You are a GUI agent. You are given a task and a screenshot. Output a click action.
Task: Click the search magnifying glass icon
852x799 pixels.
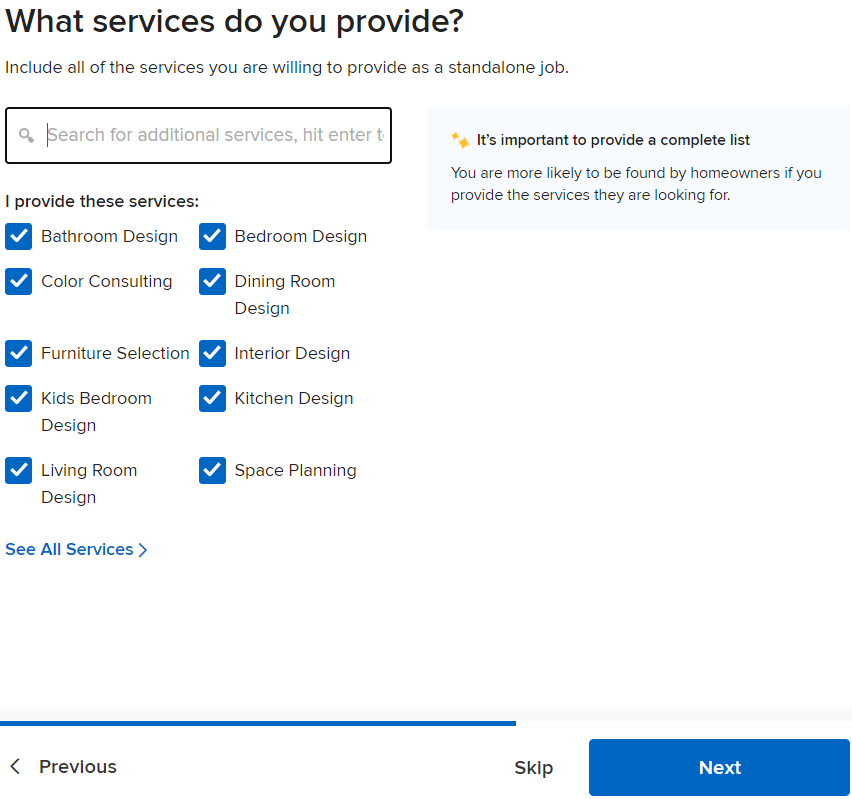26,135
